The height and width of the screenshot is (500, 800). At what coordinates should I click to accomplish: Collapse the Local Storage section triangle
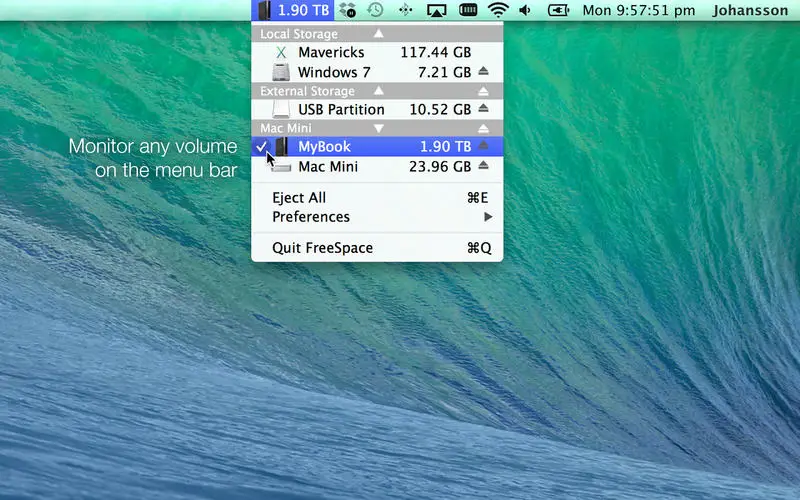click(378, 34)
